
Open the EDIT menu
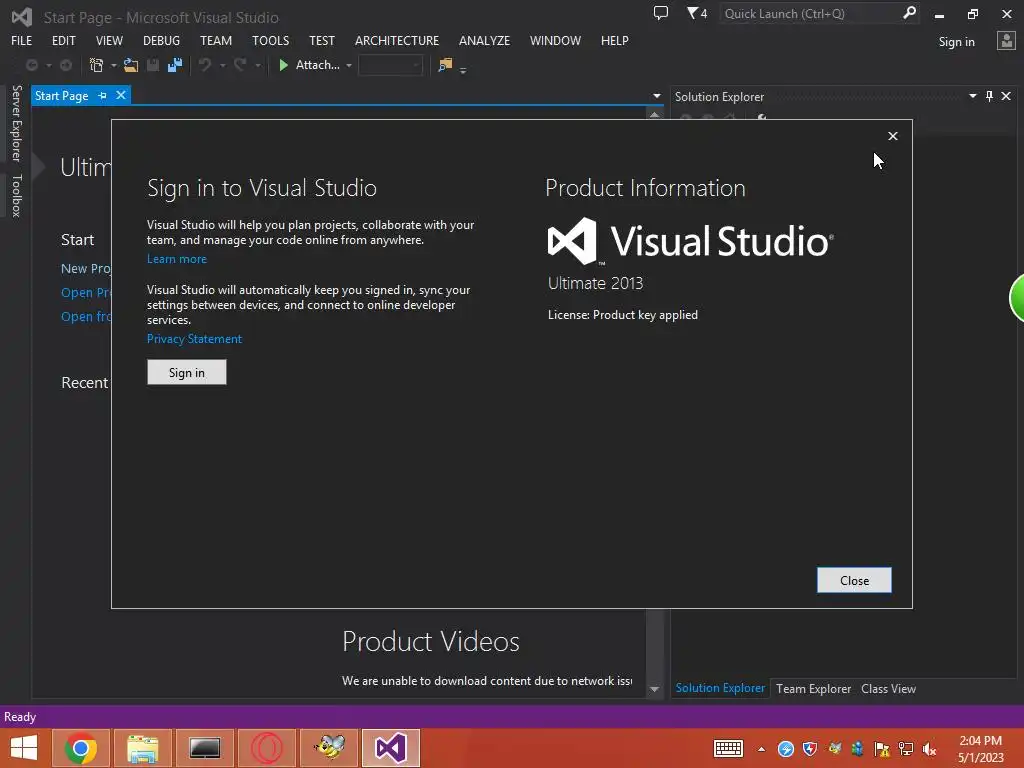(x=63, y=40)
